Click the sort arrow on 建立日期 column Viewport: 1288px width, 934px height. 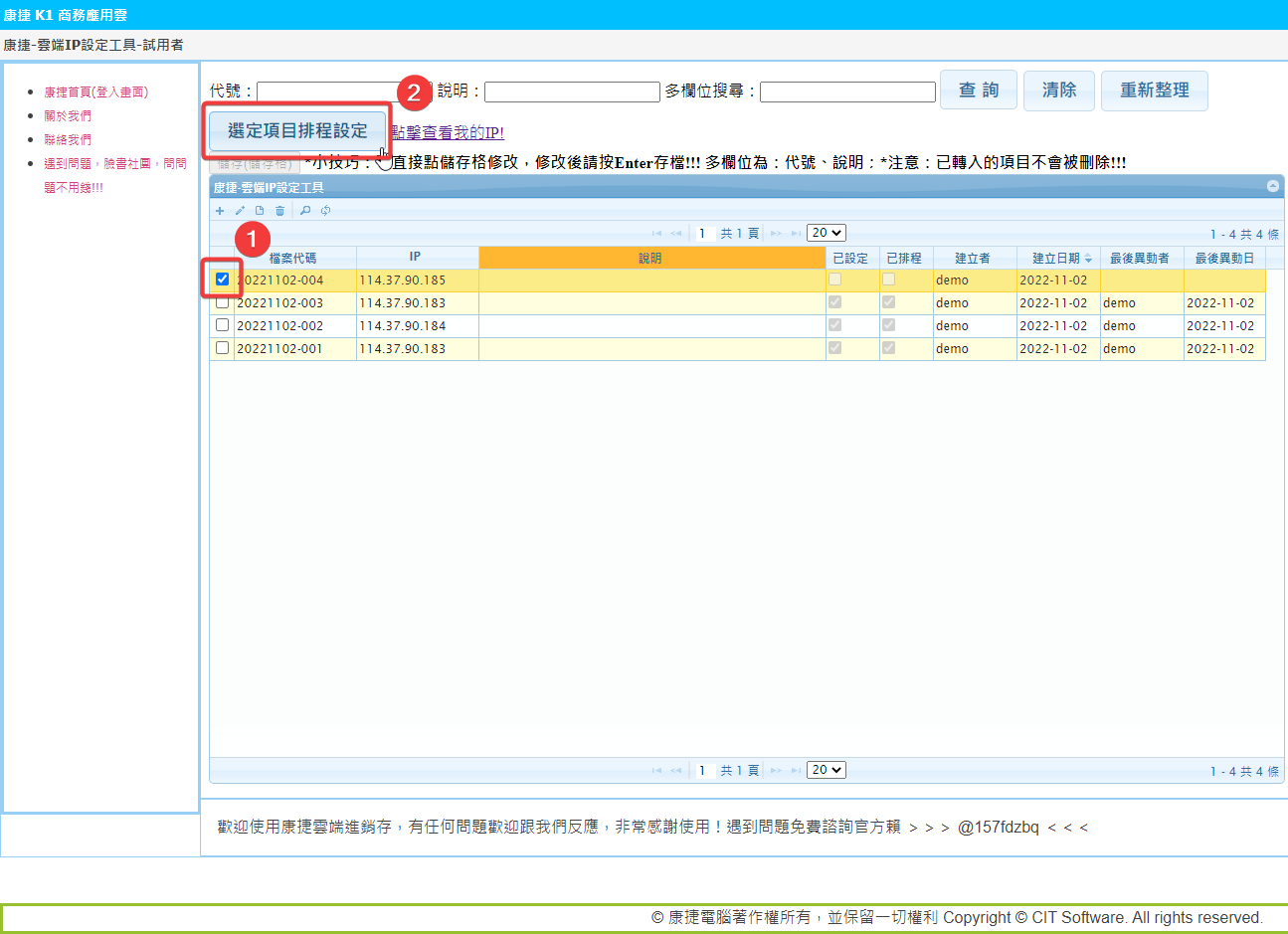pos(1088,259)
